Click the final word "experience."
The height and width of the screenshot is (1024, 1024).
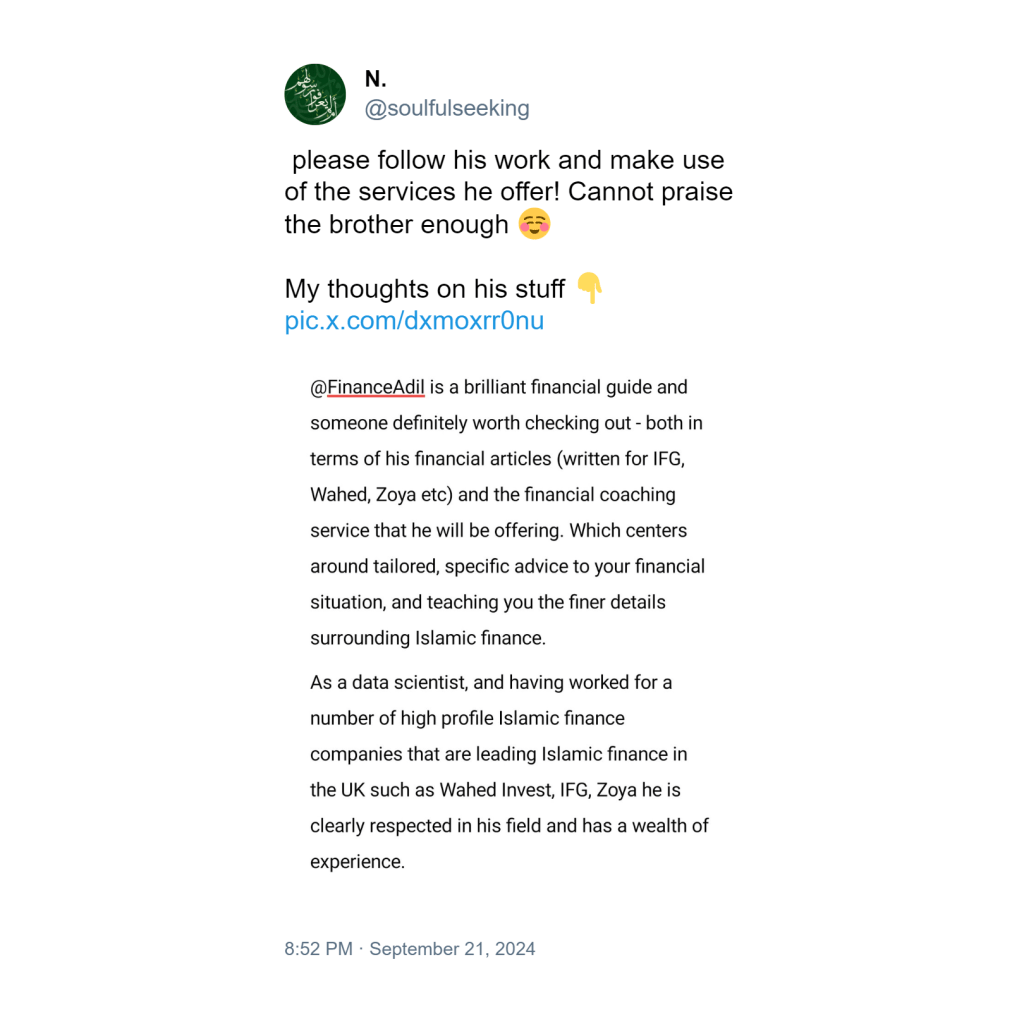point(357,862)
